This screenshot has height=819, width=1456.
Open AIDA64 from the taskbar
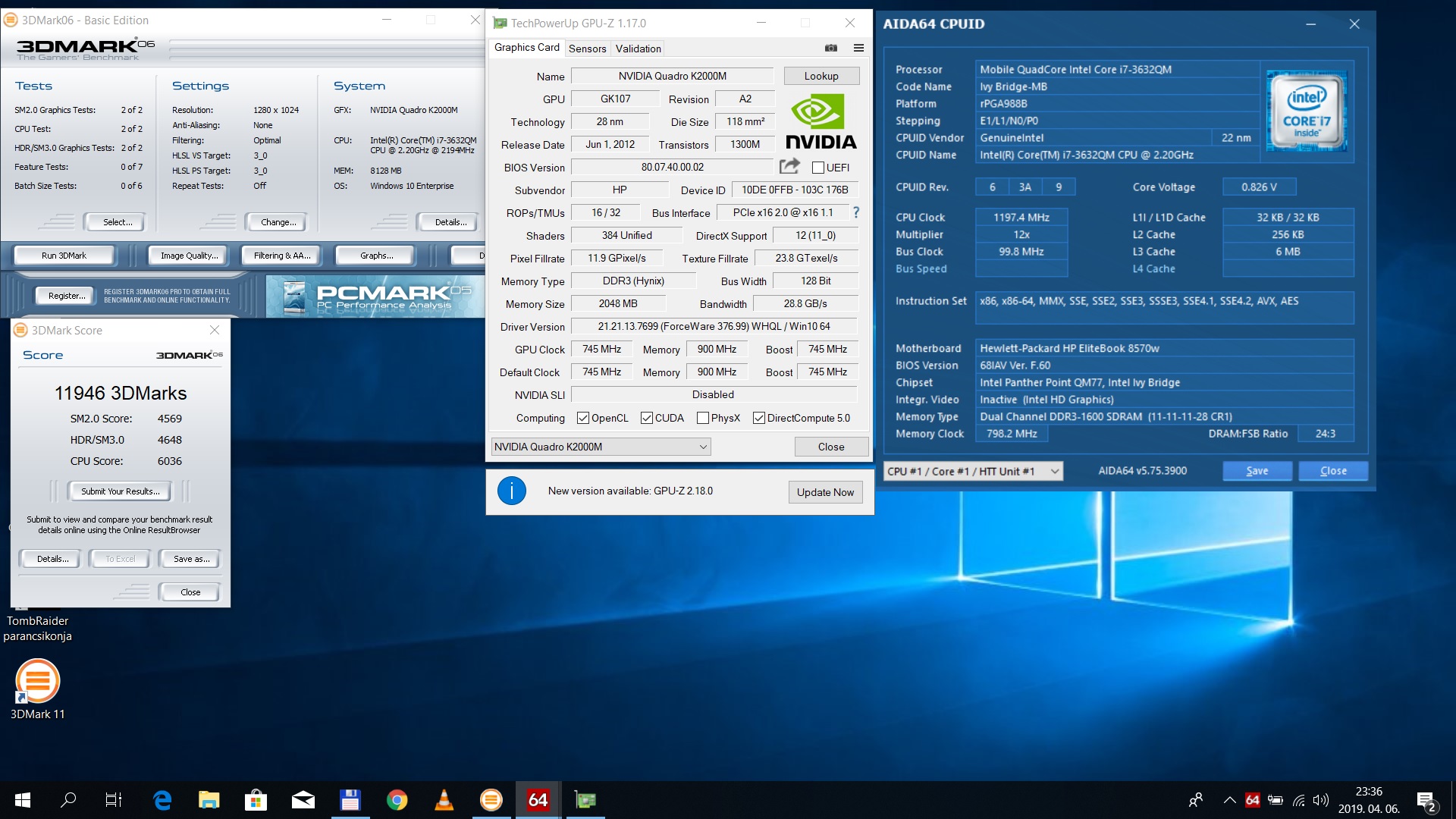point(538,800)
